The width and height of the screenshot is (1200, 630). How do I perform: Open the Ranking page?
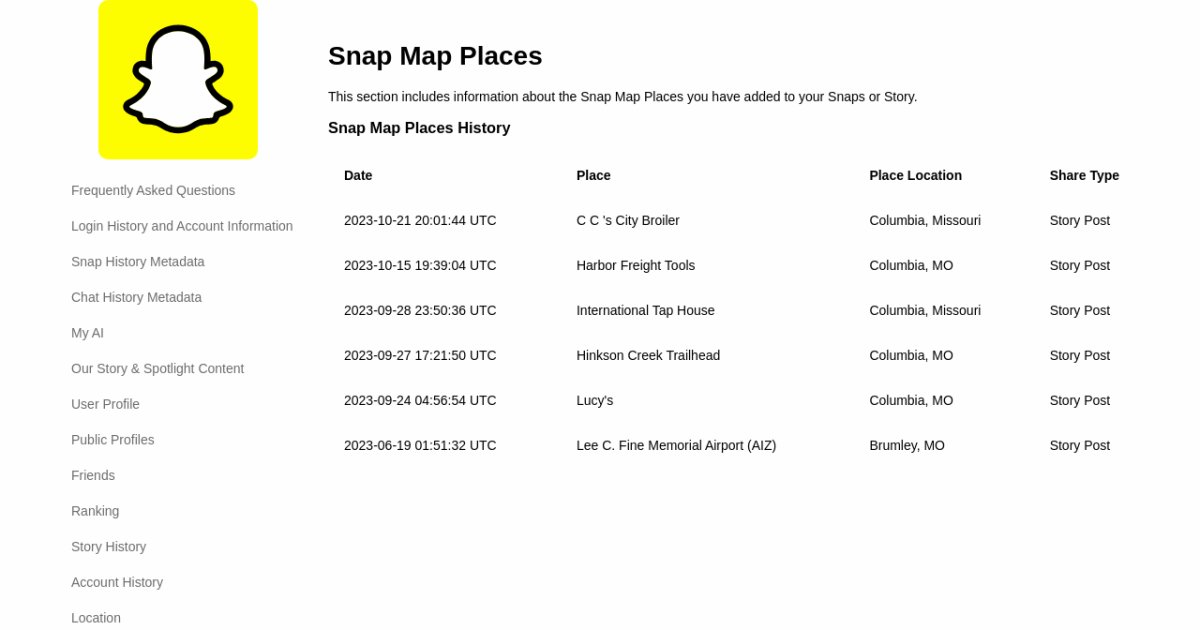click(95, 511)
